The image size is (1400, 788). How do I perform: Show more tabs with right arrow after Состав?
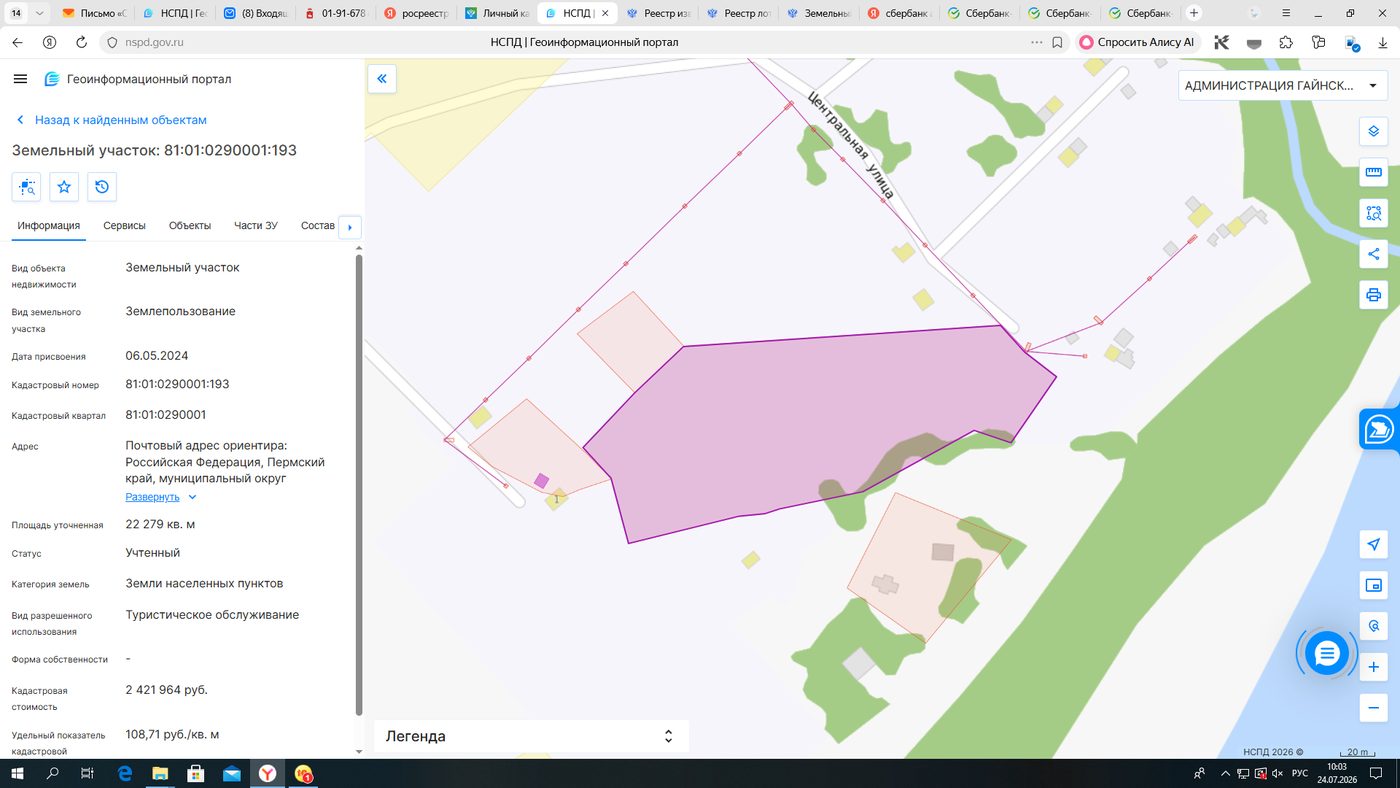click(x=350, y=227)
